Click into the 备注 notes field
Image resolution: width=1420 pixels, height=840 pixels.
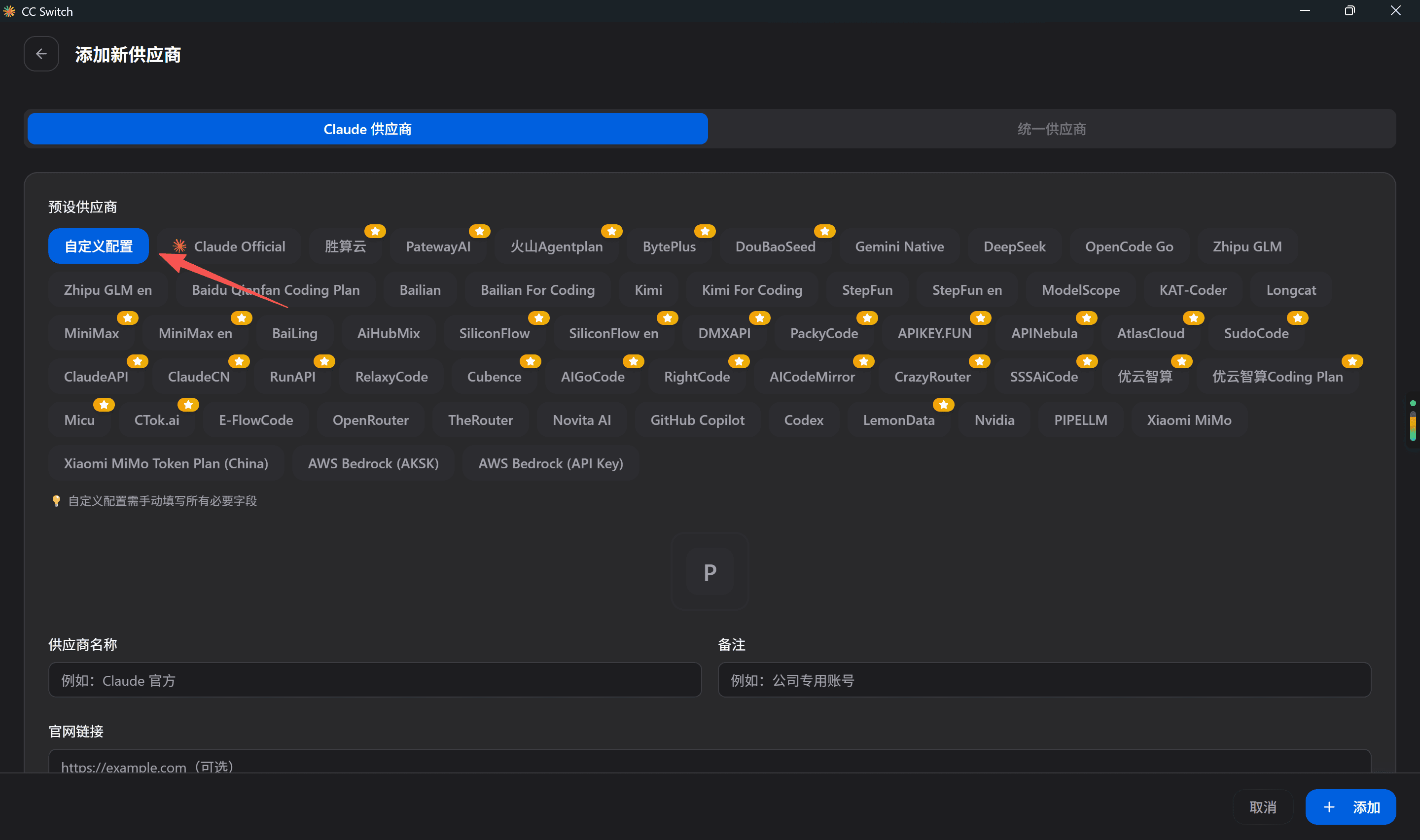coord(1044,680)
